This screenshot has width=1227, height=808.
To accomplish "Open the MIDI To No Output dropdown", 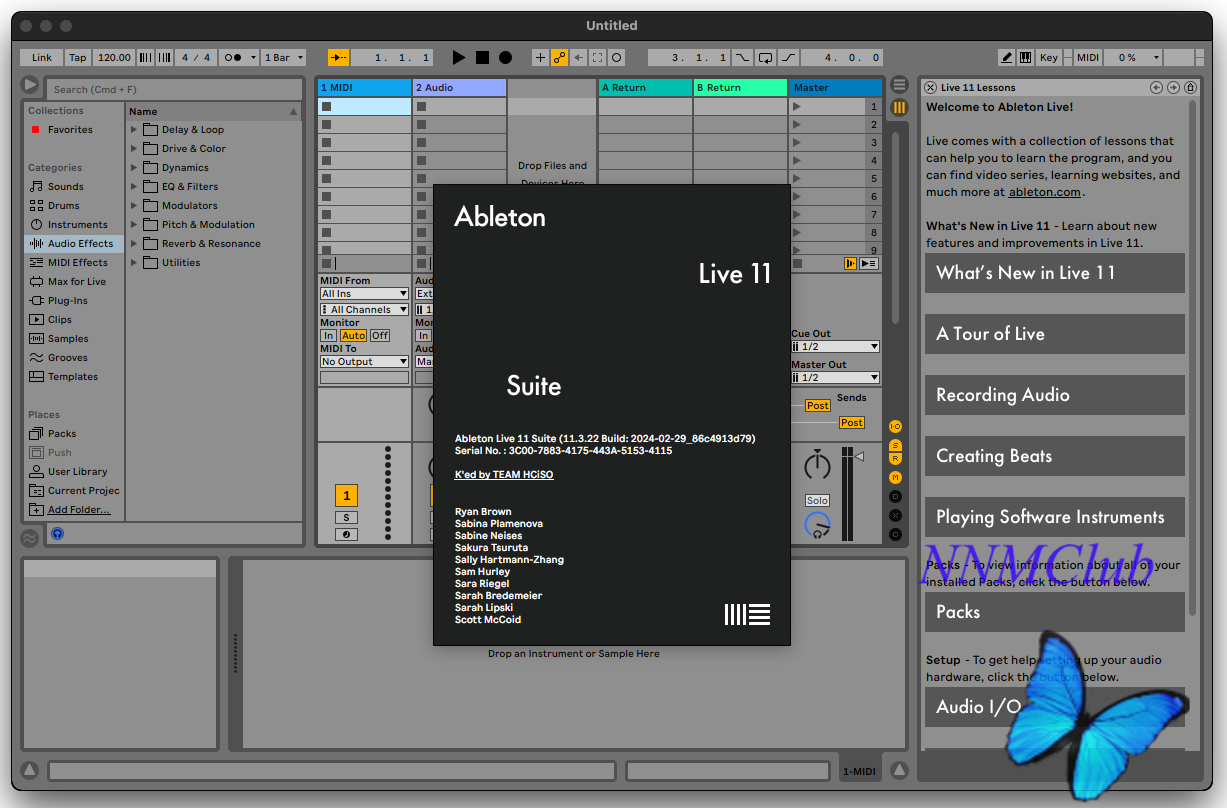I will (x=364, y=362).
